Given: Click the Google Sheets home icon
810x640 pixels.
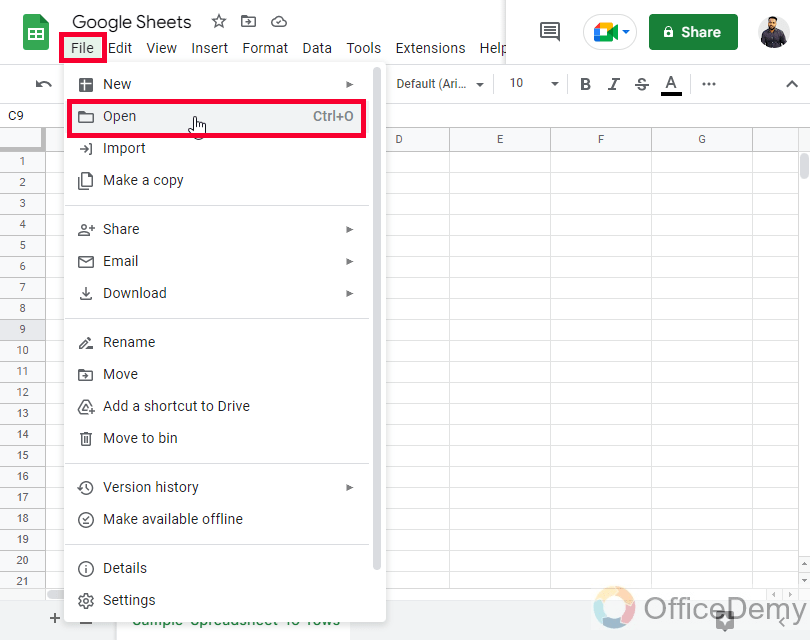Looking at the screenshot, I should 35,33.
